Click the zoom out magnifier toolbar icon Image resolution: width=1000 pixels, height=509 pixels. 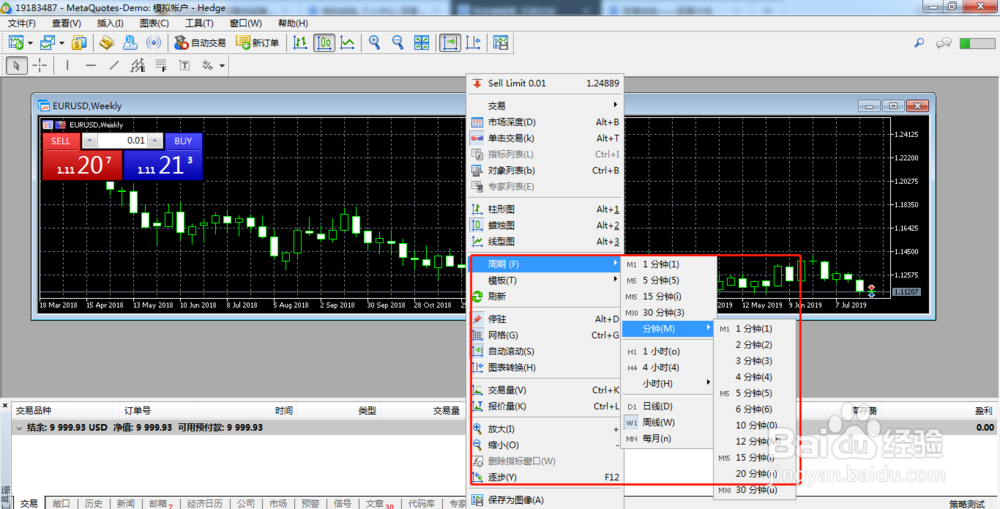[398, 43]
